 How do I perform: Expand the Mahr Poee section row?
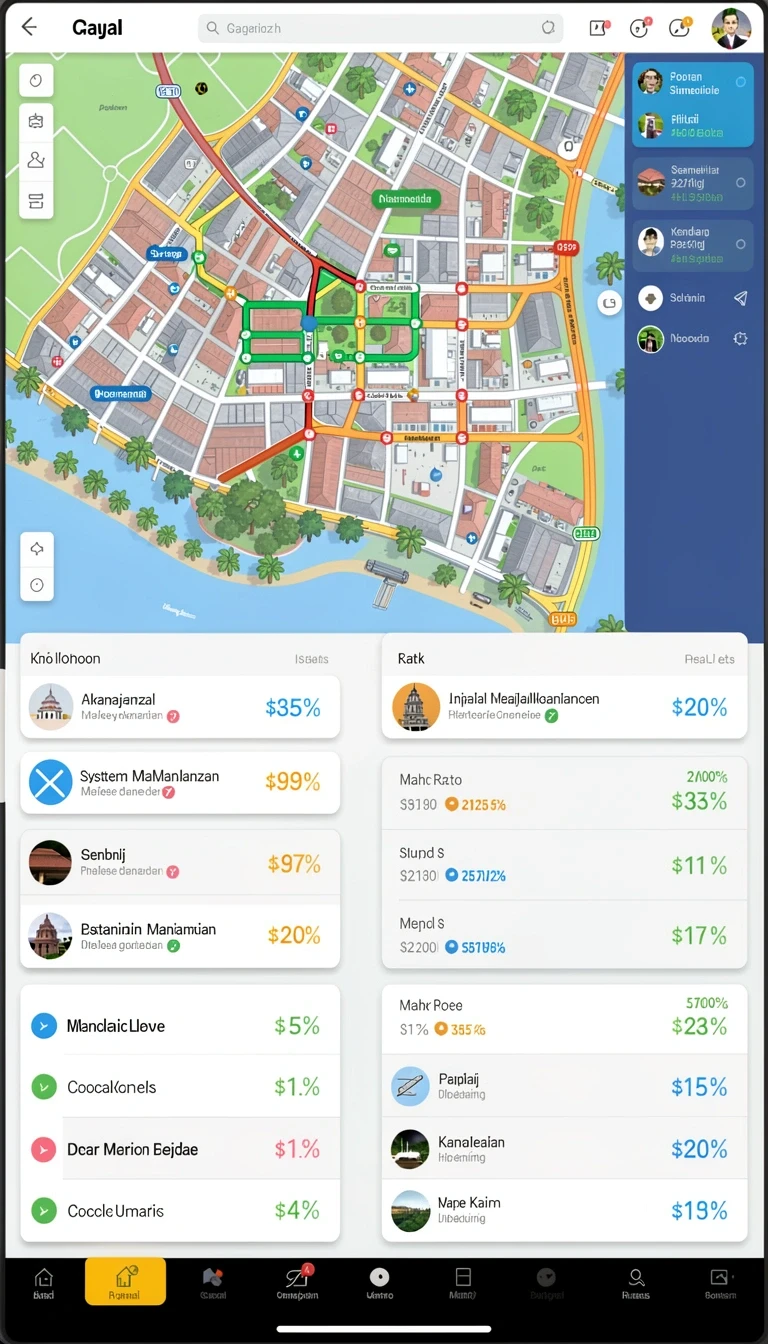[564, 1018]
